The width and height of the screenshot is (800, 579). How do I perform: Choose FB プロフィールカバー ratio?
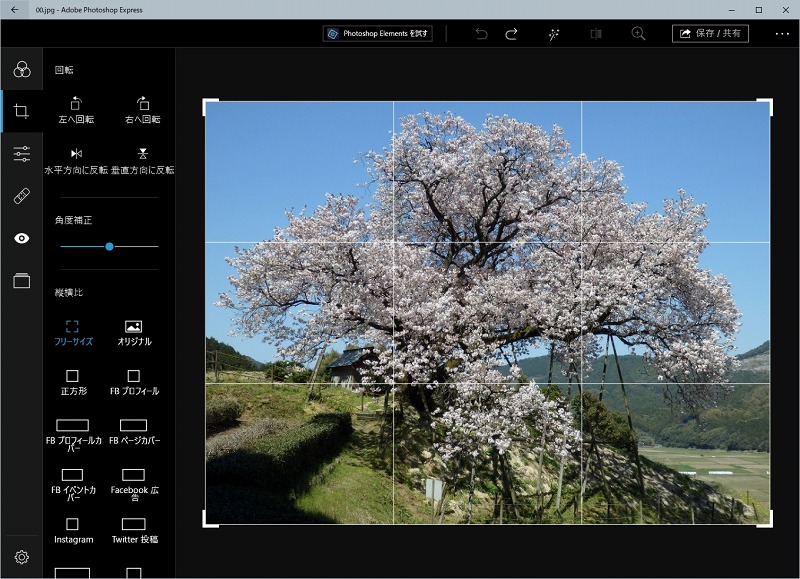(73, 435)
